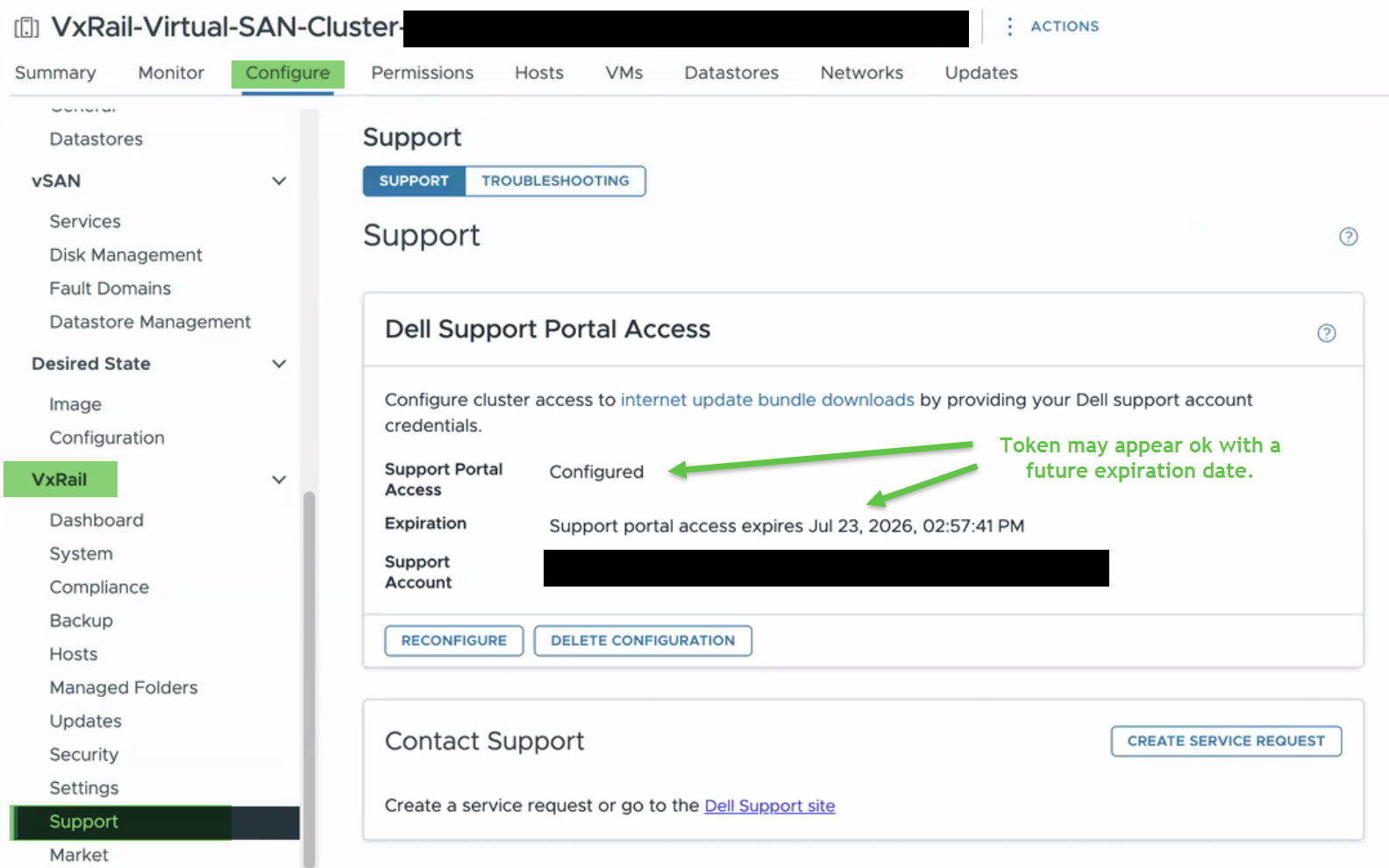The image size is (1389, 868).
Task: Collapse the Desired State section
Action: tap(279, 363)
